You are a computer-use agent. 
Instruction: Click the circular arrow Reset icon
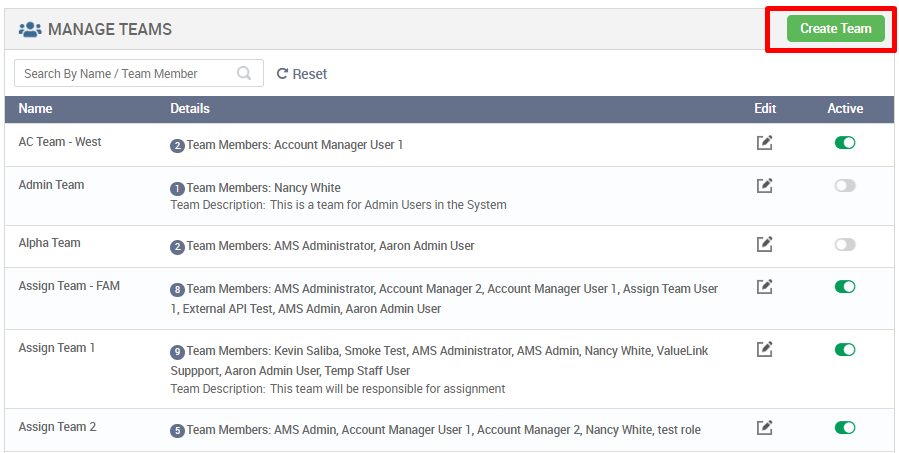click(x=282, y=73)
